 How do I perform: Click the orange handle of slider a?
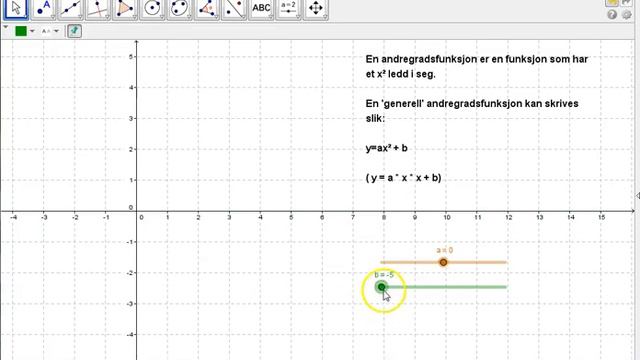point(443,262)
